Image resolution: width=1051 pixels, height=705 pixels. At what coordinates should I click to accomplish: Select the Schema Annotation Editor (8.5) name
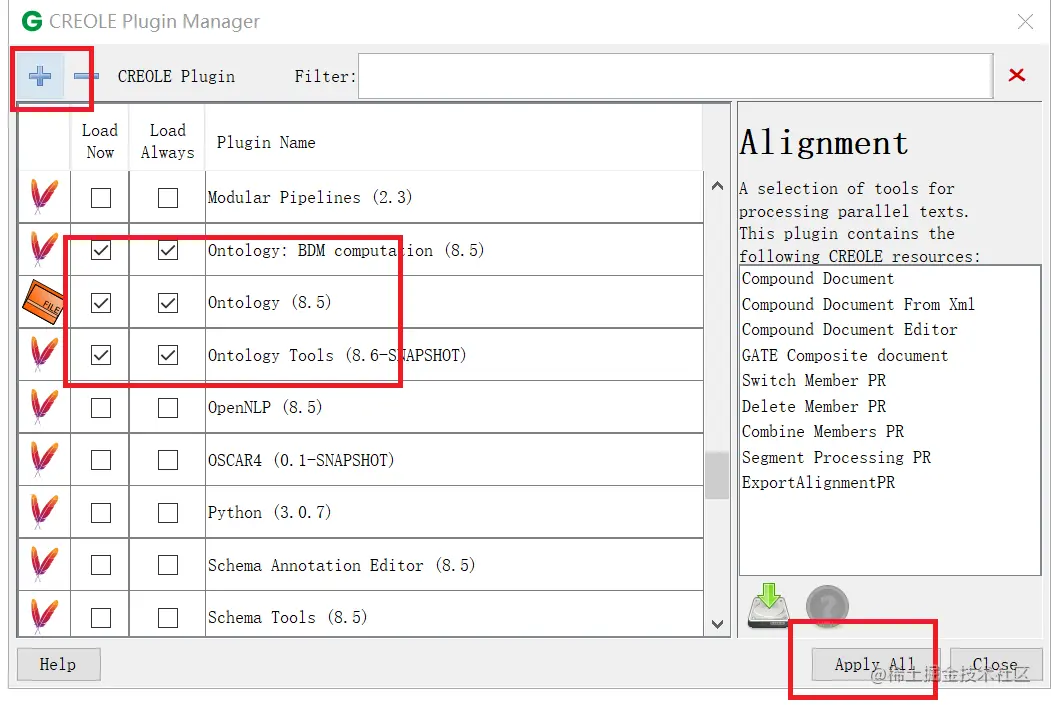341,565
